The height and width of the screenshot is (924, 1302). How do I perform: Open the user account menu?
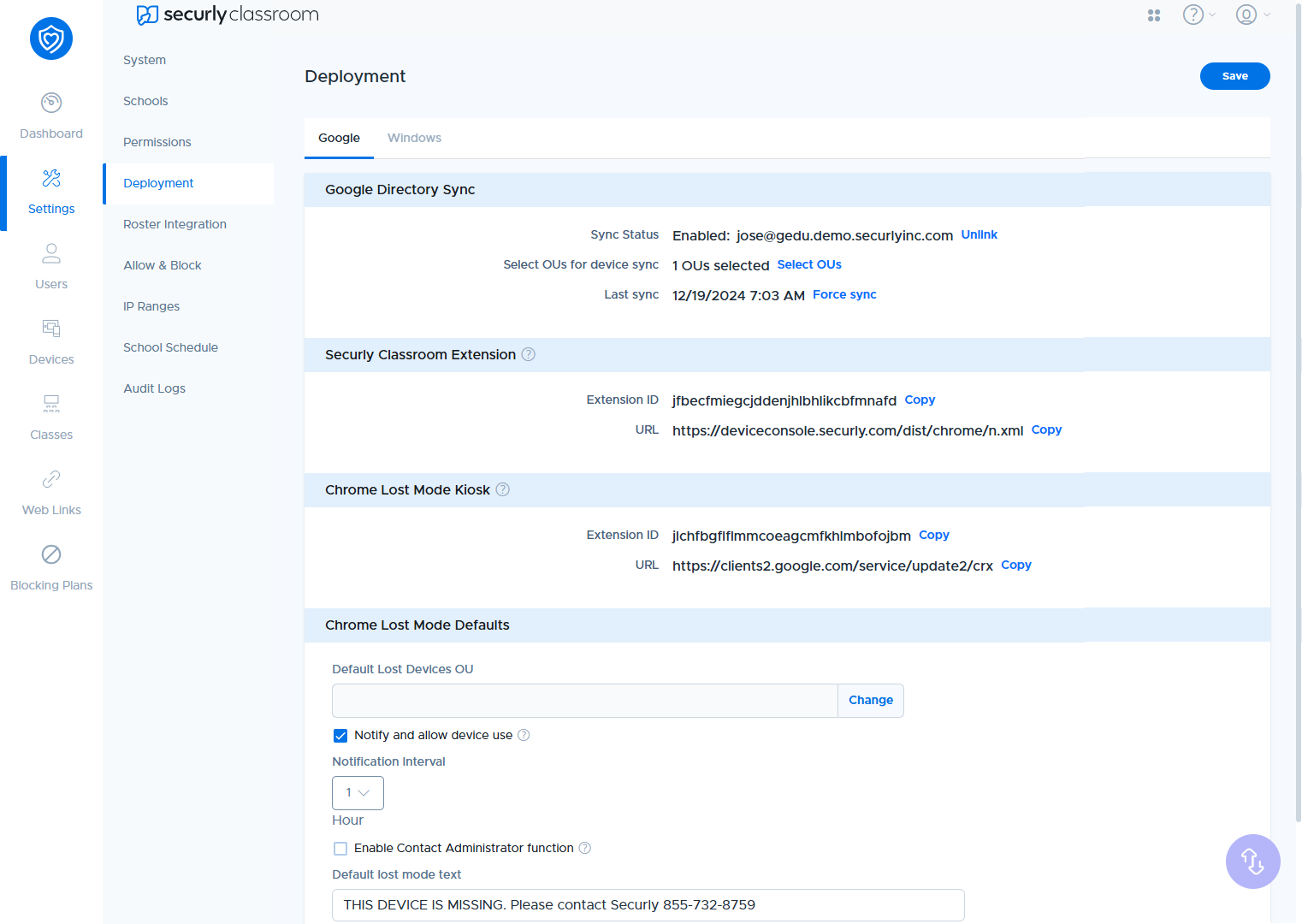(x=1252, y=15)
